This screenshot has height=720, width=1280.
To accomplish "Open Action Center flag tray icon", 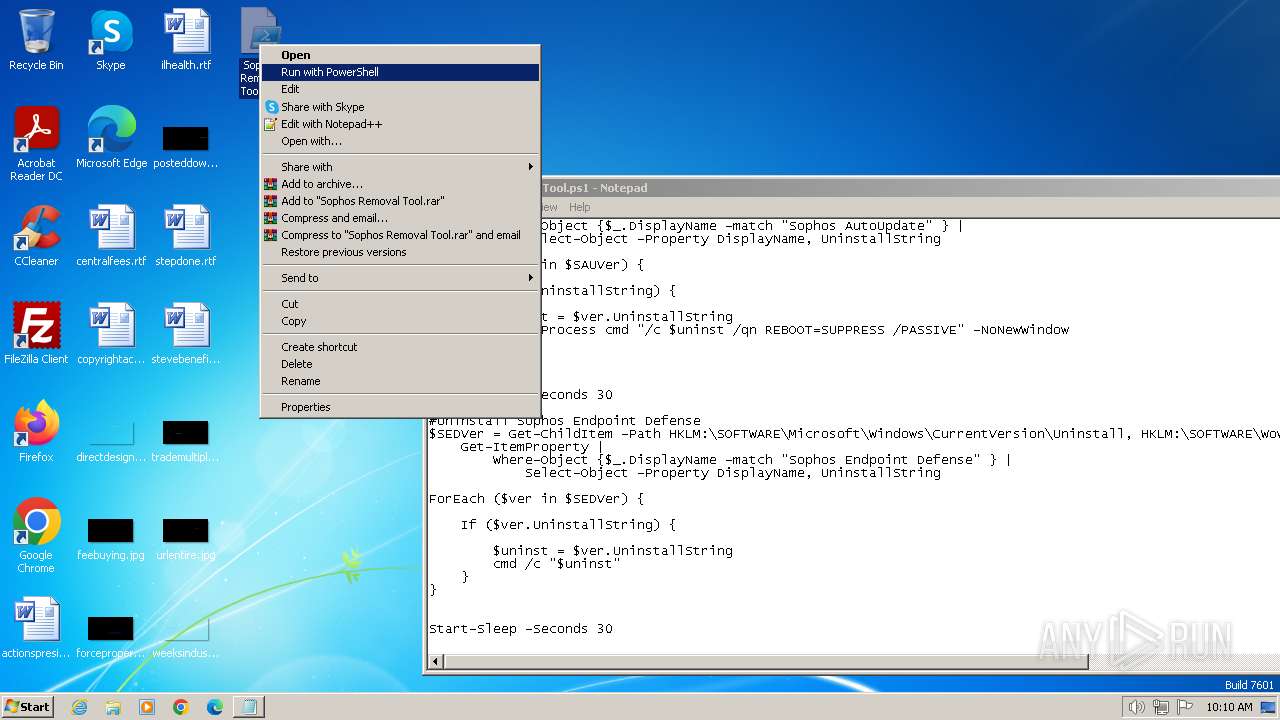I will click(x=1183, y=707).
